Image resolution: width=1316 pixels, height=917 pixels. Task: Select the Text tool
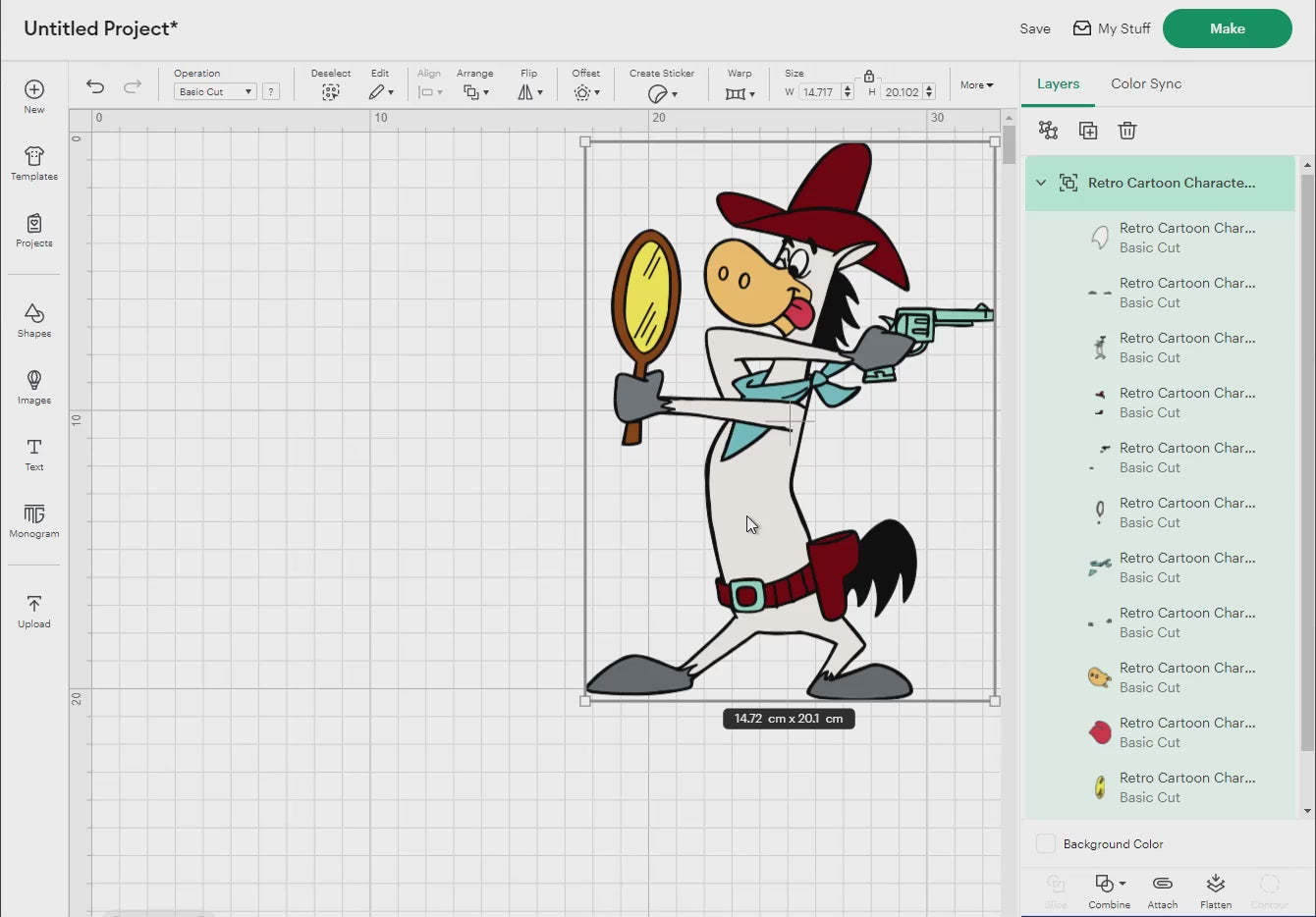(x=34, y=454)
